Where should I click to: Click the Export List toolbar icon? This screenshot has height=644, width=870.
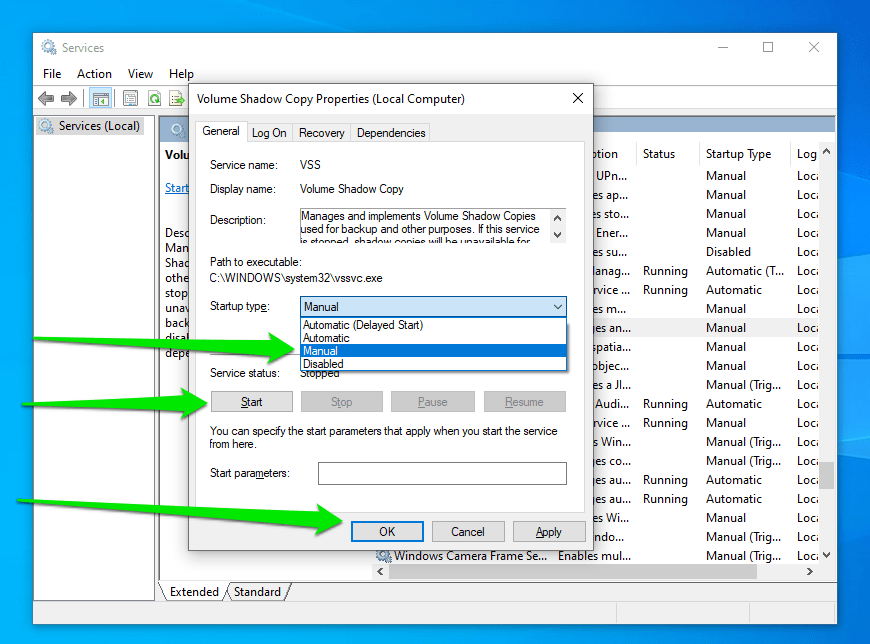[x=177, y=98]
